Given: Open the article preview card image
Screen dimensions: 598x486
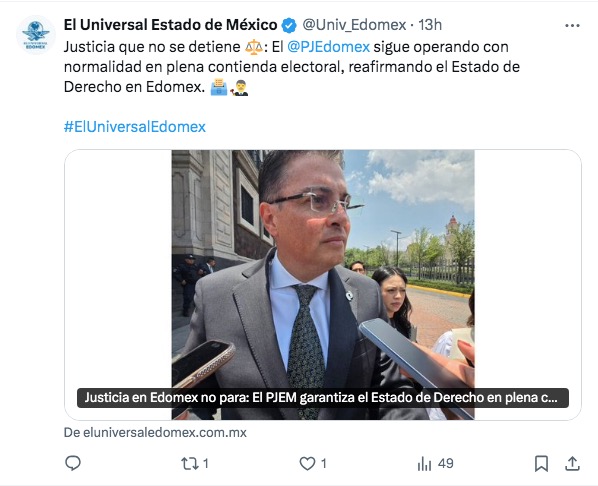Looking at the screenshot, I should click(x=323, y=285).
